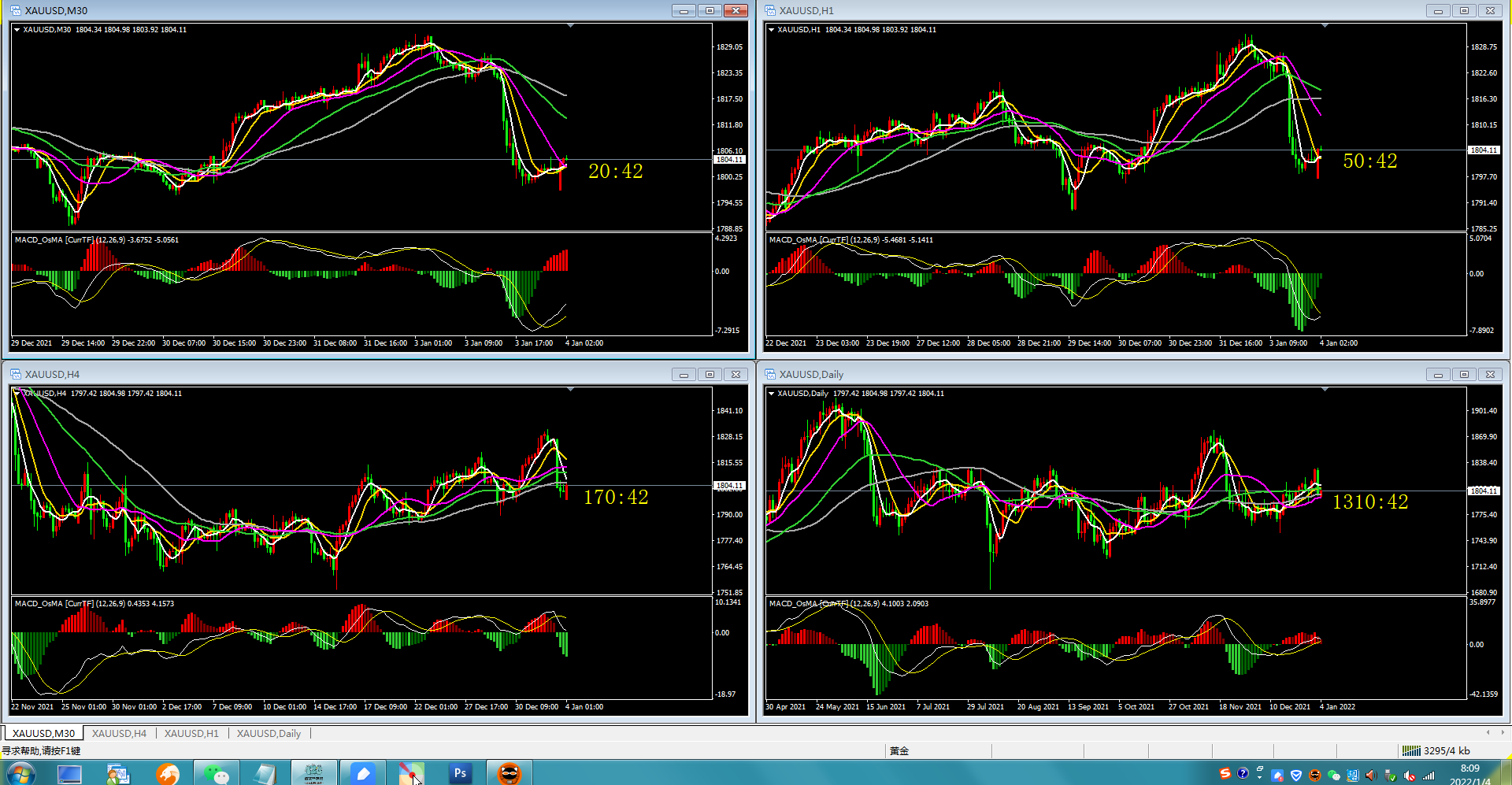Image resolution: width=1512 pixels, height=785 pixels.
Task: Click the M30 MACD_OsMA indicator label
Action: pyautogui.click(x=97, y=240)
